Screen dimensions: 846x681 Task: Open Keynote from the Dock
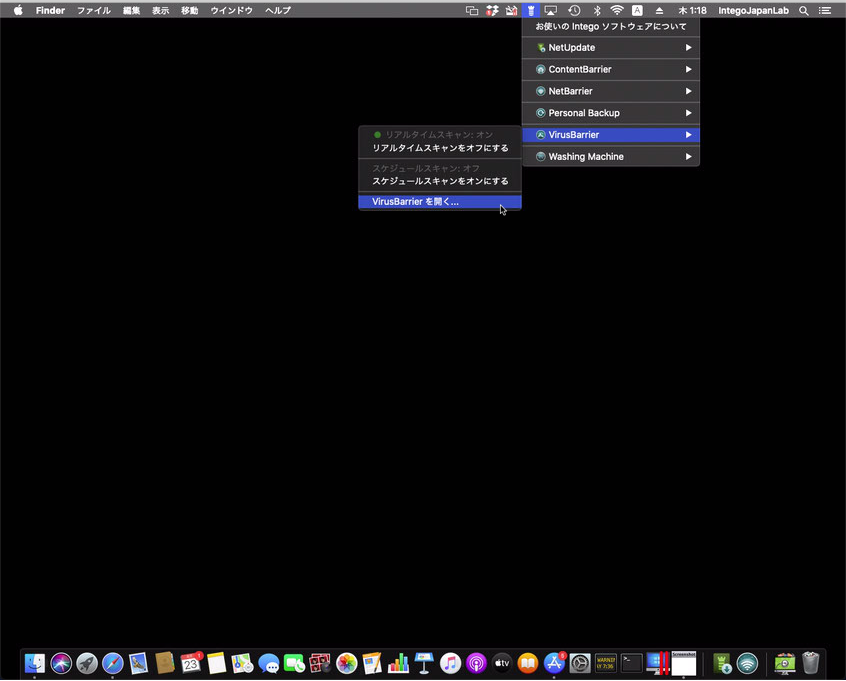point(424,663)
